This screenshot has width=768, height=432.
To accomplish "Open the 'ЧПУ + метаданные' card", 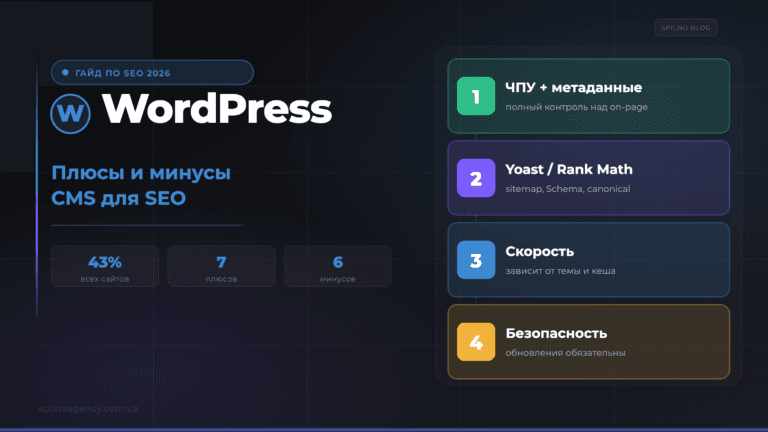I will (x=589, y=96).
